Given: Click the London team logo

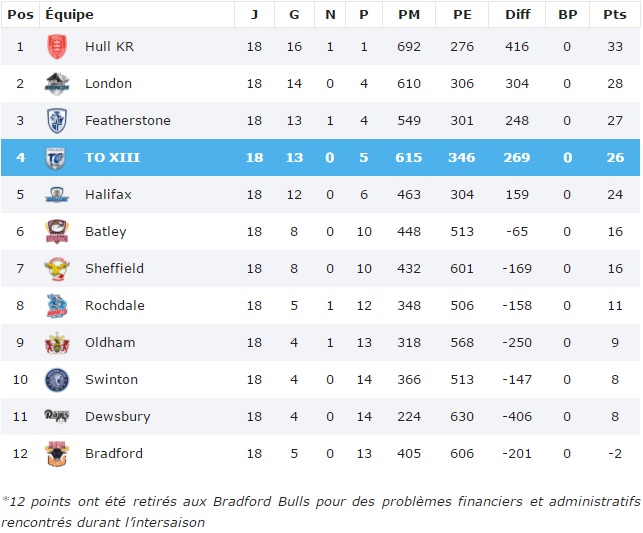Looking at the screenshot, I should pos(57,84).
